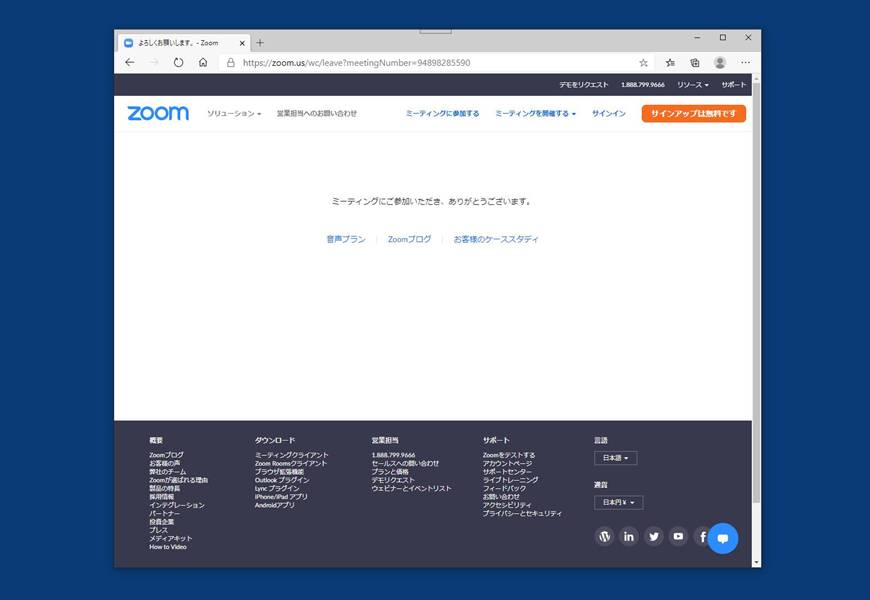870x600 pixels.
Task: Expand the リソース dropdown in top bar
Action: click(692, 85)
